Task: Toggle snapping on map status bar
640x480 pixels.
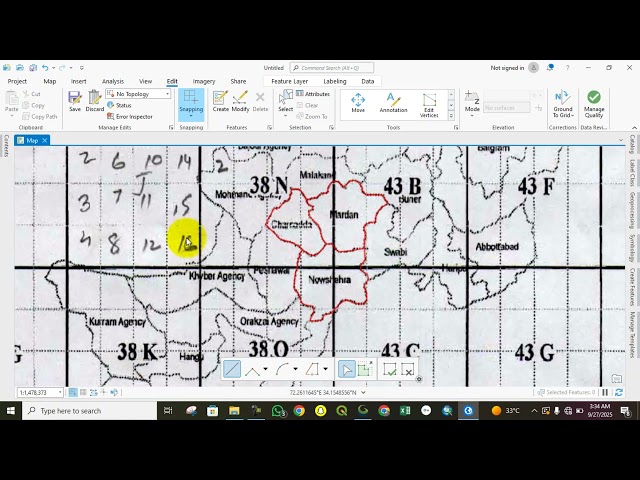Action: click(73, 392)
